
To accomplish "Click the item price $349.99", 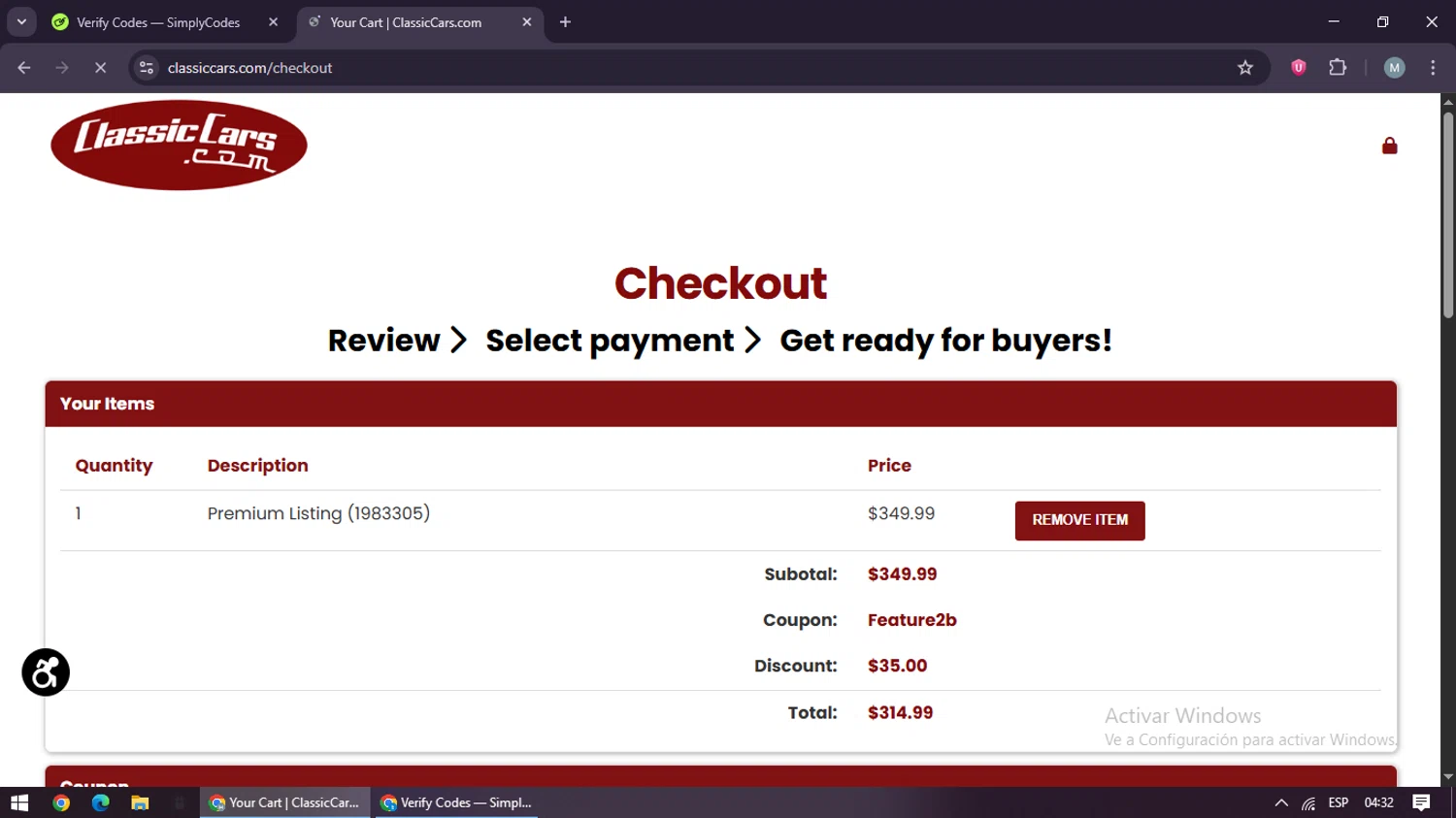I will click(x=901, y=513).
